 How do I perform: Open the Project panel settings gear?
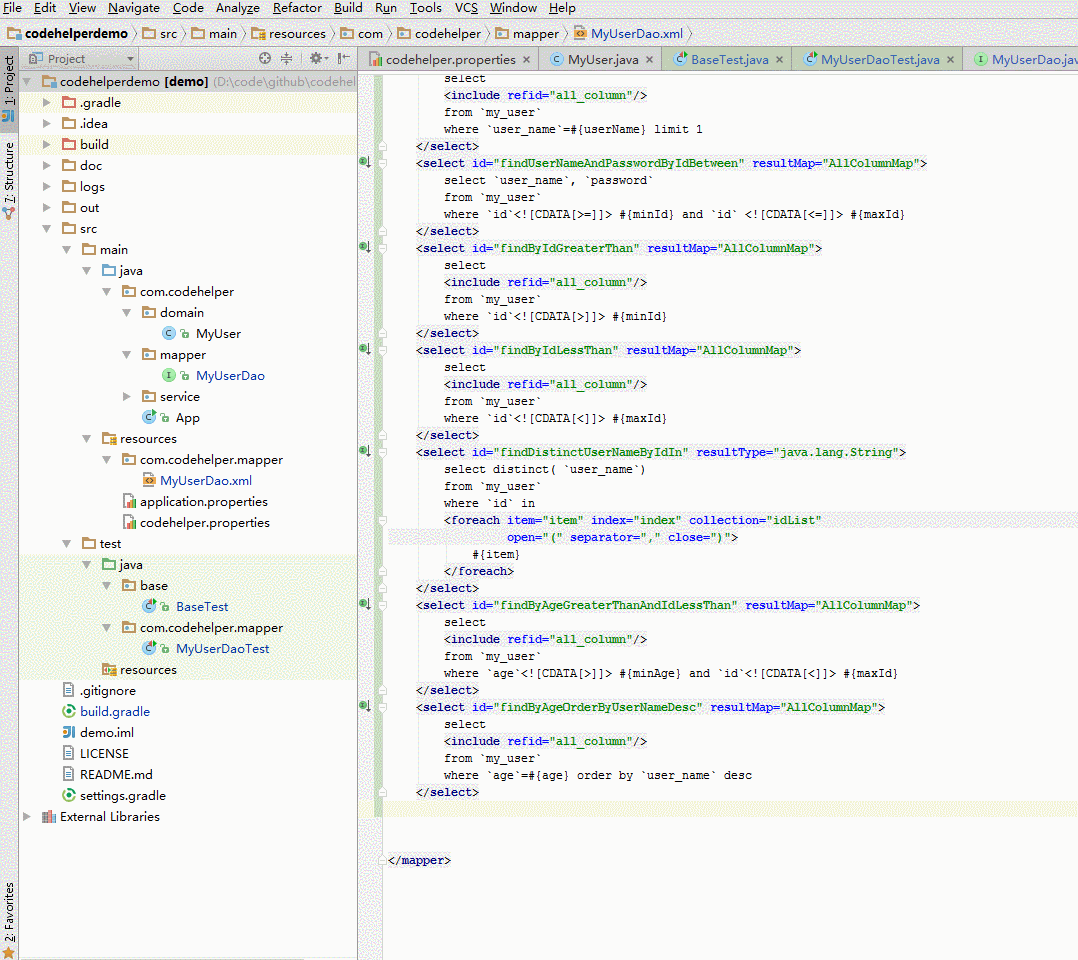click(315, 57)
